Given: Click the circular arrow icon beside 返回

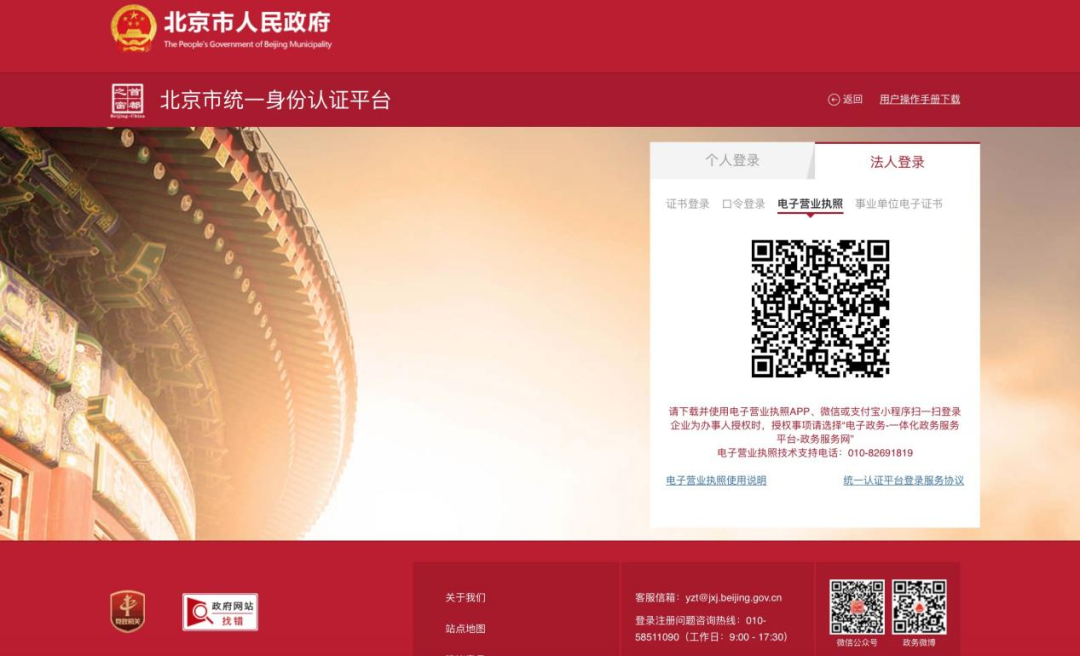Looking at the screenshot, I should (833, 100).
